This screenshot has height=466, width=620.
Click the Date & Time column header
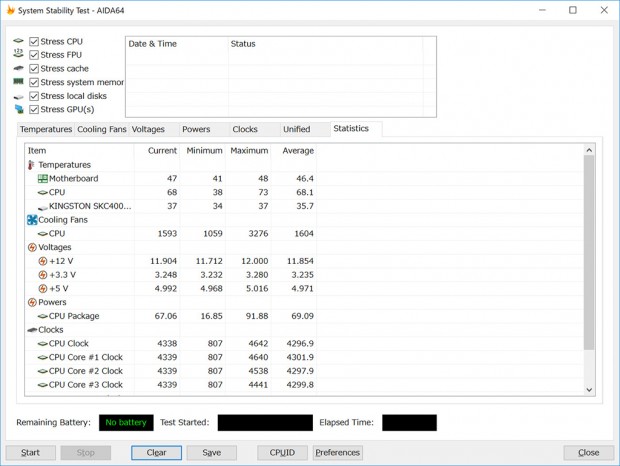(x=177, y=44)
